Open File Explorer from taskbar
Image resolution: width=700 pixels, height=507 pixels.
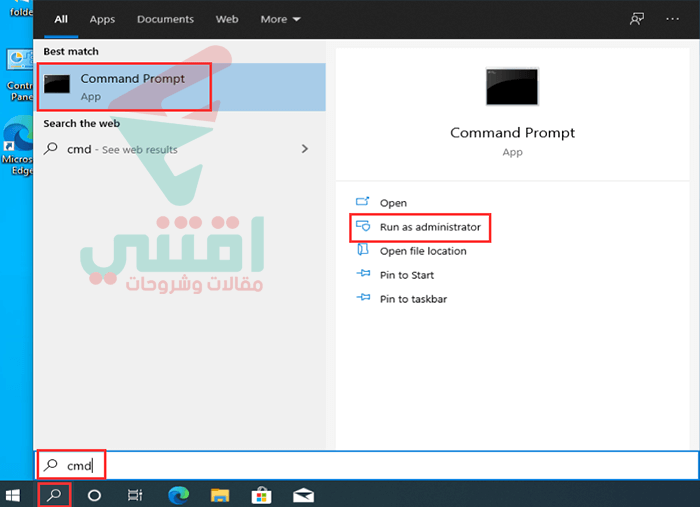[x=220, y=495]
